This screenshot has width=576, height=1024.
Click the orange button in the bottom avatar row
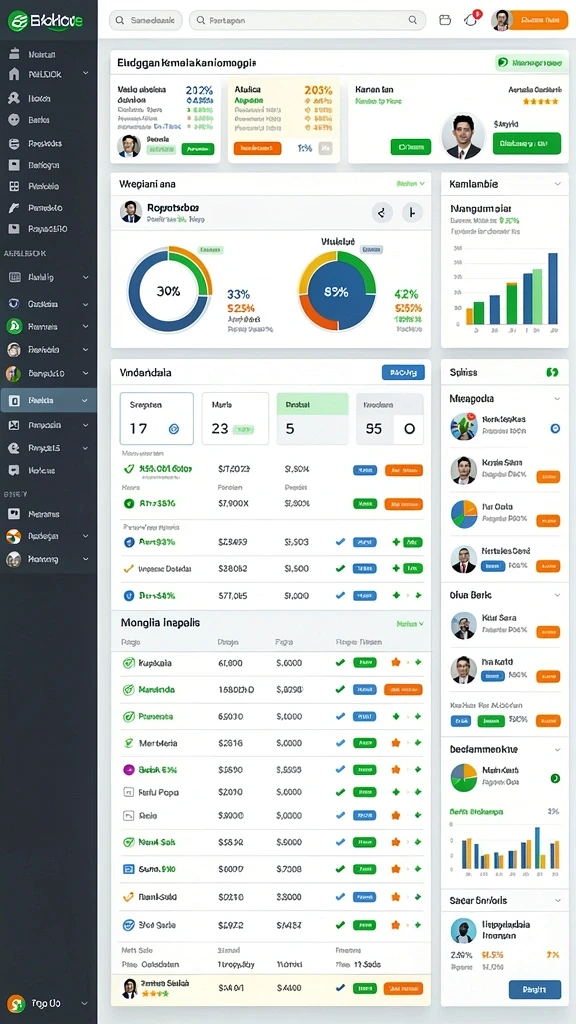click(x=404, y=988)
